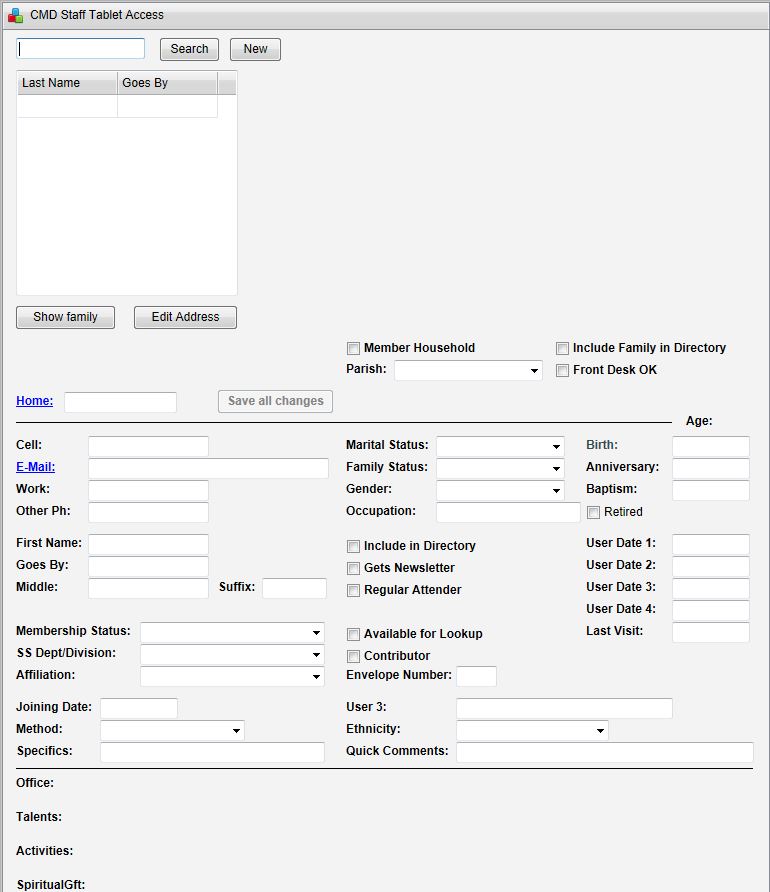This screenshot has width=770, height=892.
Task: Open the Family Status dropdown
Action: (x=500, y=468)
